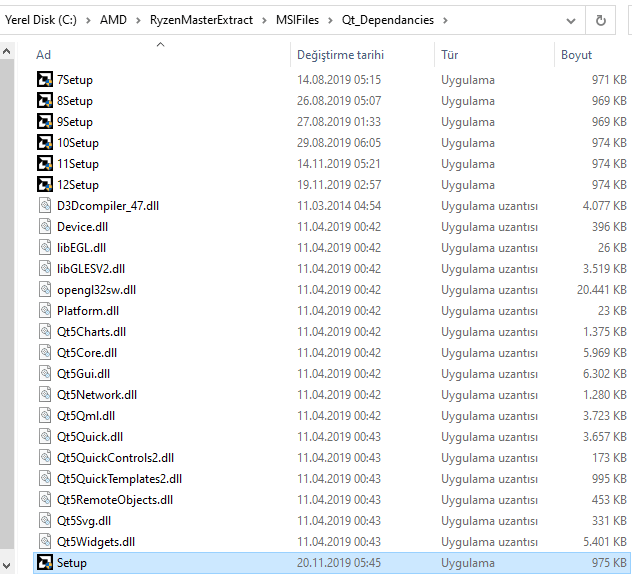The width and height of the screenshot is (632, 577).
Task: Select the 10Setup application icon
Action: pyautogui.click(x=45, y=142)
